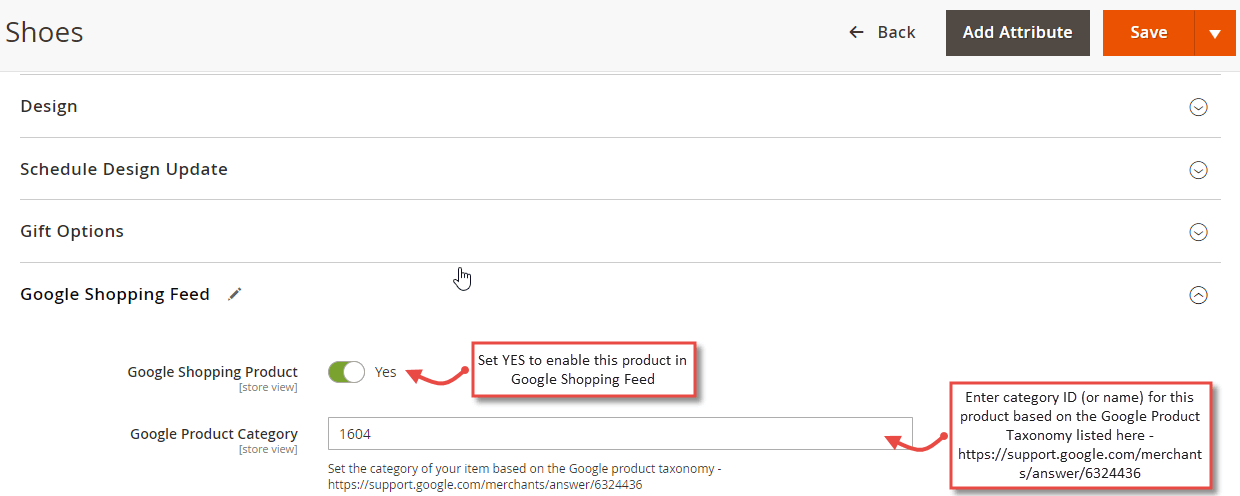1240x496 pixels.
Task: Click the Yes label next to toggle
Action: (386, 372)
